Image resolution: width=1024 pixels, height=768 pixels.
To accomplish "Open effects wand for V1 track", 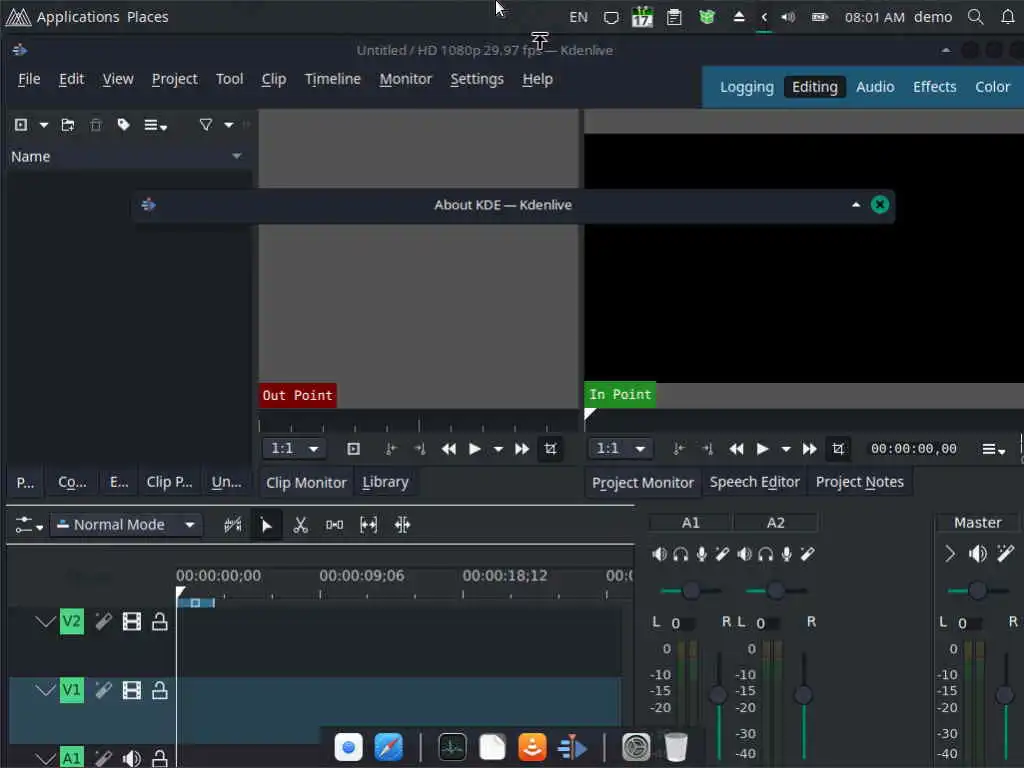I will click(x=103, y=690).
